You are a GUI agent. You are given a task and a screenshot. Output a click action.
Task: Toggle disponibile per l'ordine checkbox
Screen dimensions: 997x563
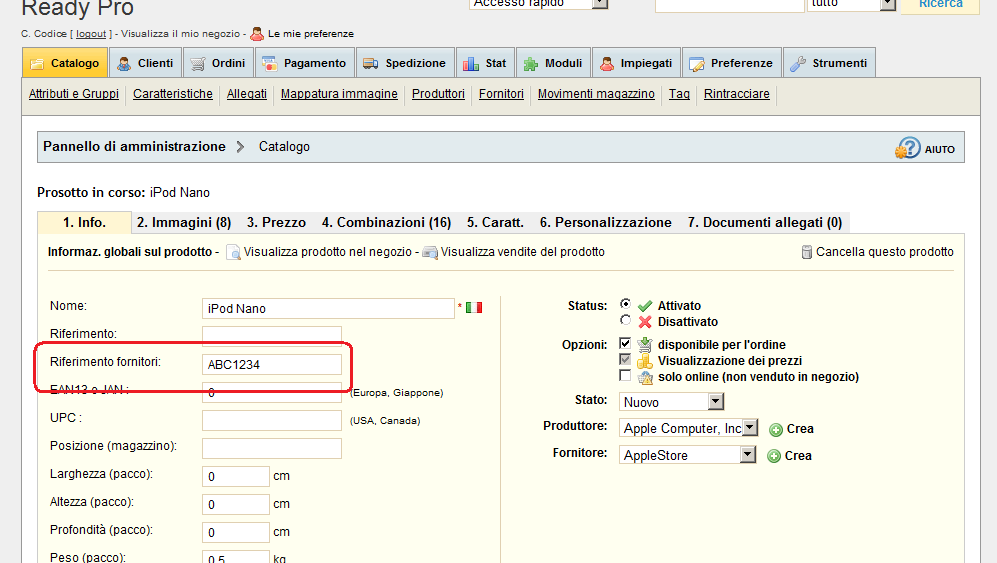[625, 344]
